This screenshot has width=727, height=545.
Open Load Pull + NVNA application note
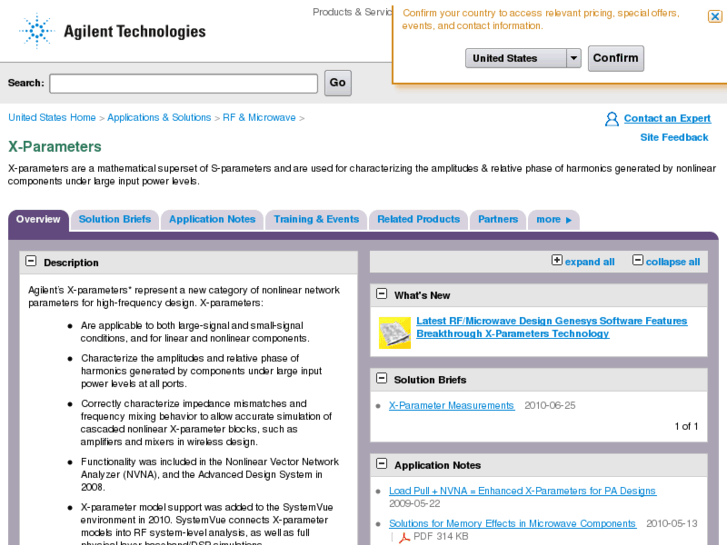(523, 491)
